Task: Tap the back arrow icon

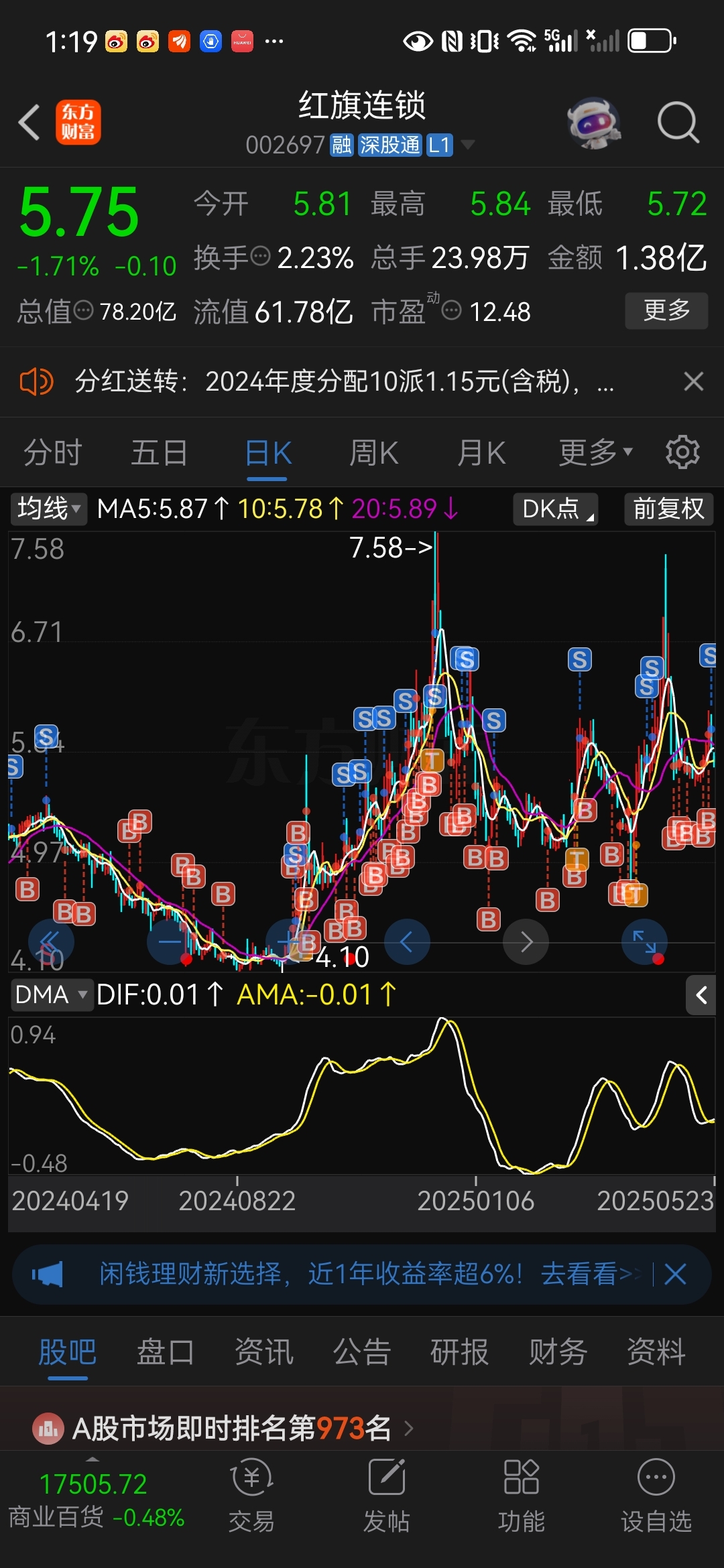Action: (29, 123)
